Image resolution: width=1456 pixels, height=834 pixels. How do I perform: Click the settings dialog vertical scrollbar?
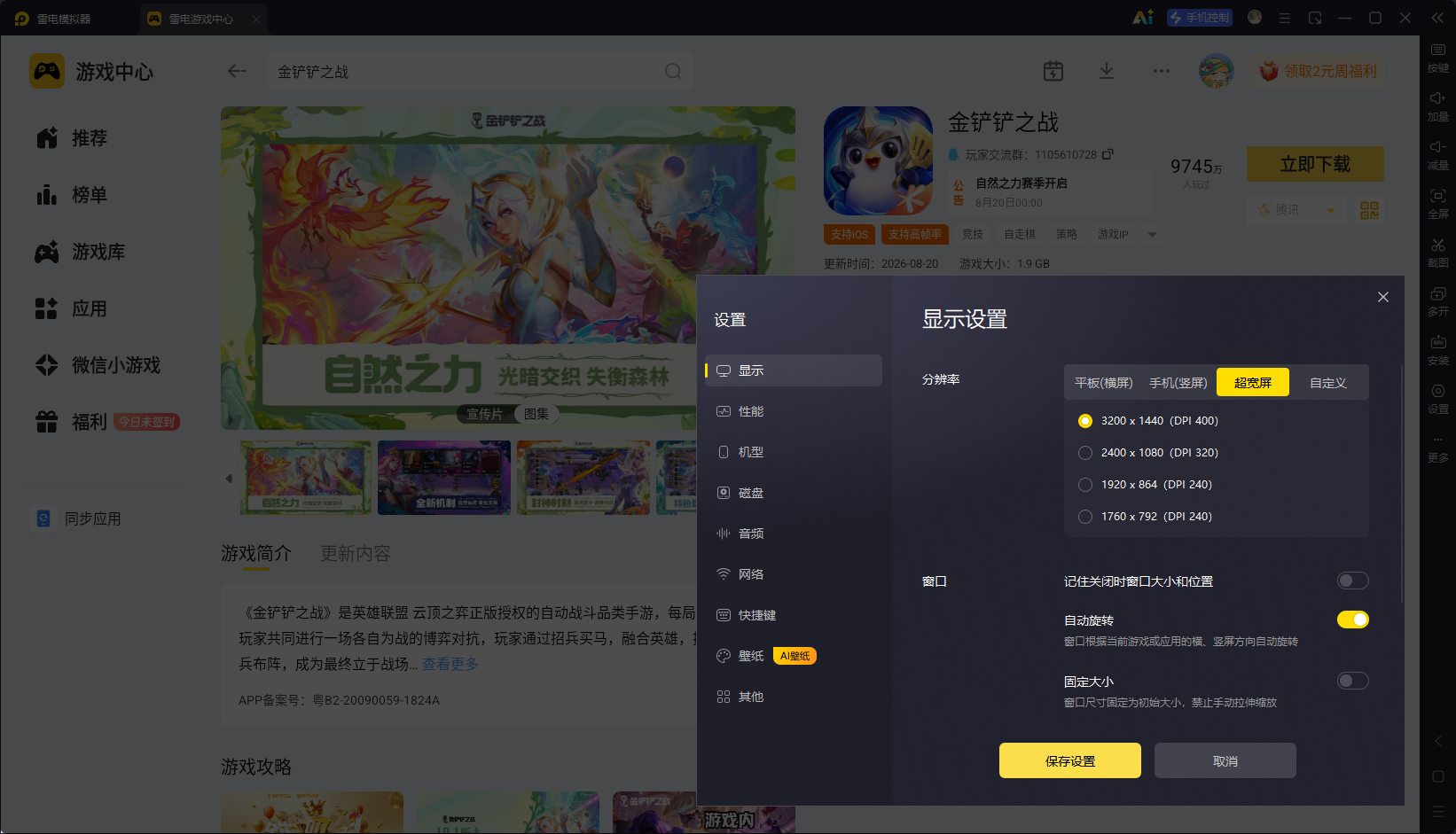[x=1401, y=483]
